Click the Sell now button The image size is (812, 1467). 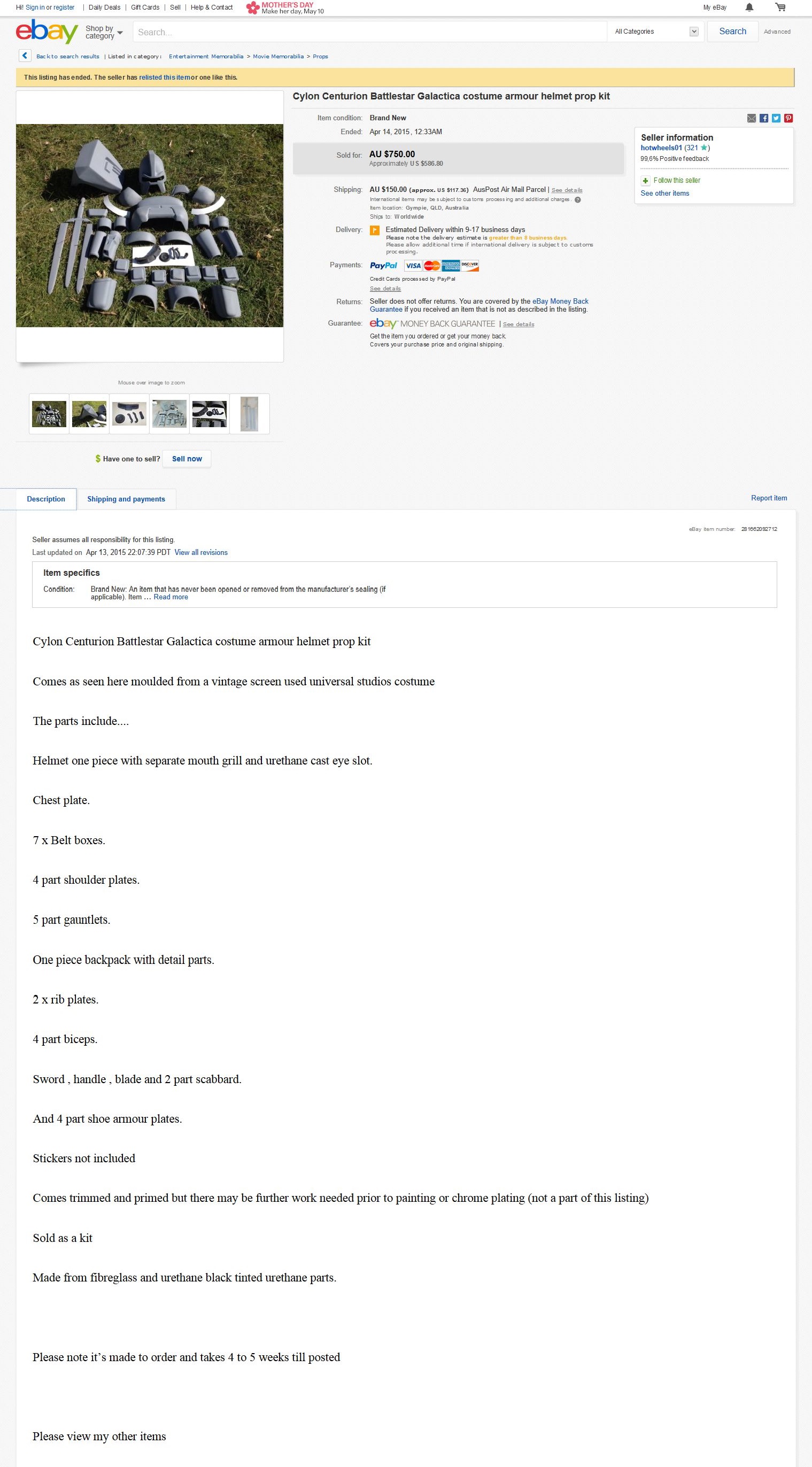click(x=187, y=459)
